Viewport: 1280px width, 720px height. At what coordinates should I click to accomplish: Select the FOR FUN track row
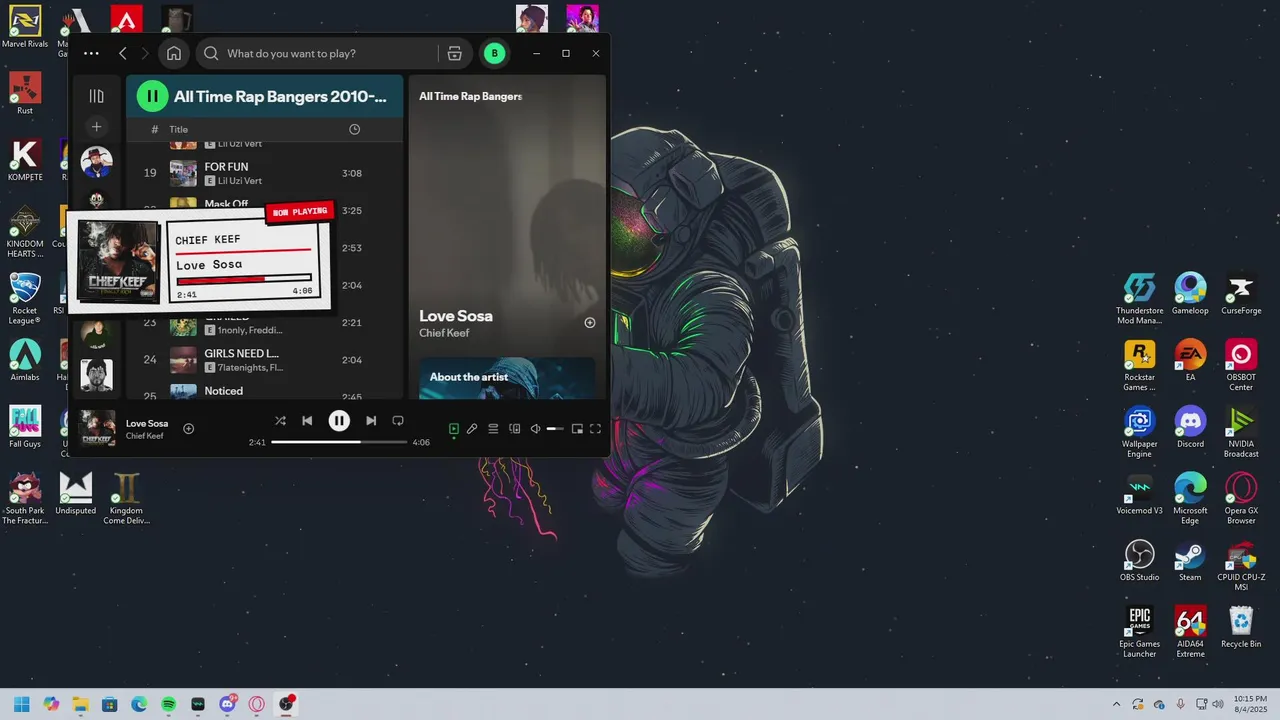tap(265, 173)
